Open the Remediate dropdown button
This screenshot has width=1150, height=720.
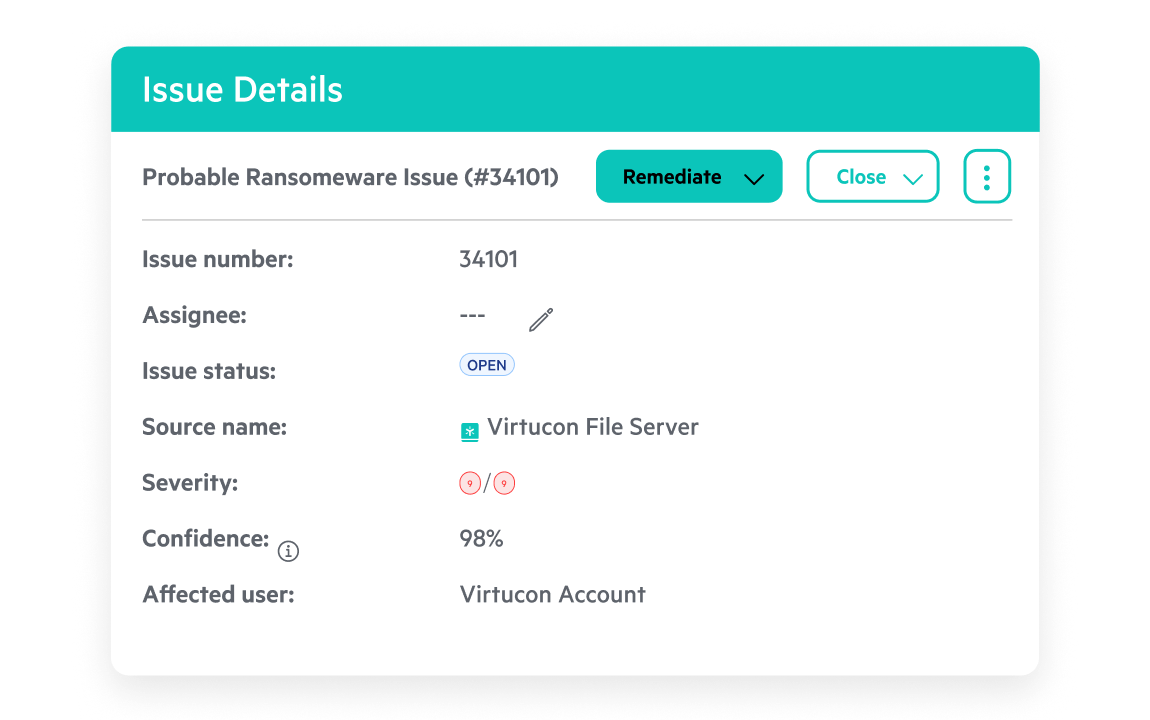coord(689,177)
